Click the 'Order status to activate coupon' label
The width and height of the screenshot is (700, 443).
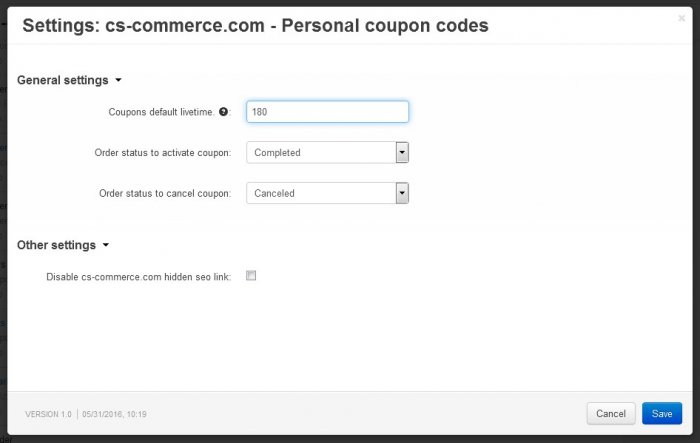tap(162, 153)
